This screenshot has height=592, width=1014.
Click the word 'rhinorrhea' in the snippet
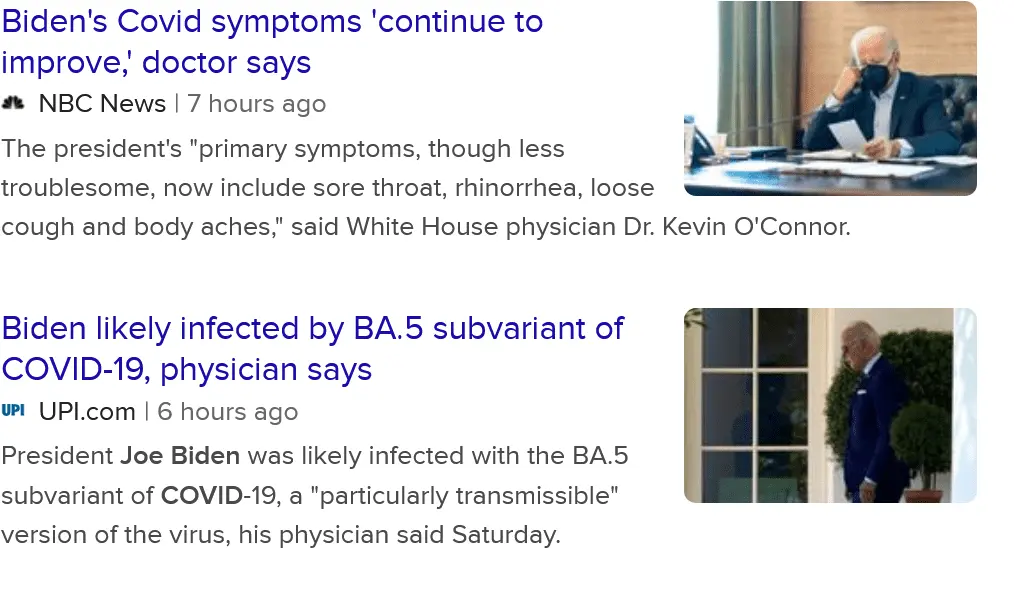(x=526, y=188)
